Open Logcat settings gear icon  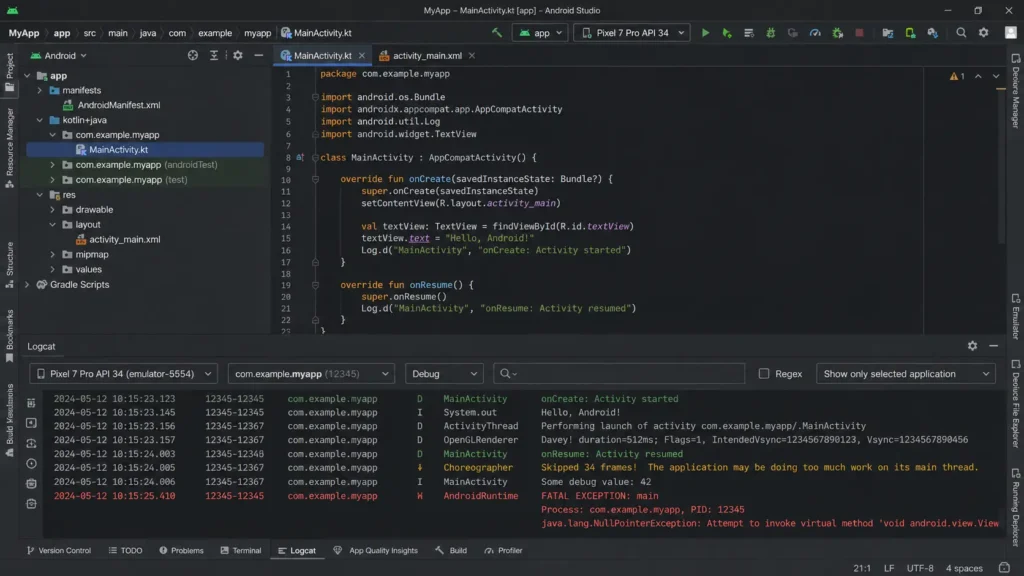[x=972, y=346]
